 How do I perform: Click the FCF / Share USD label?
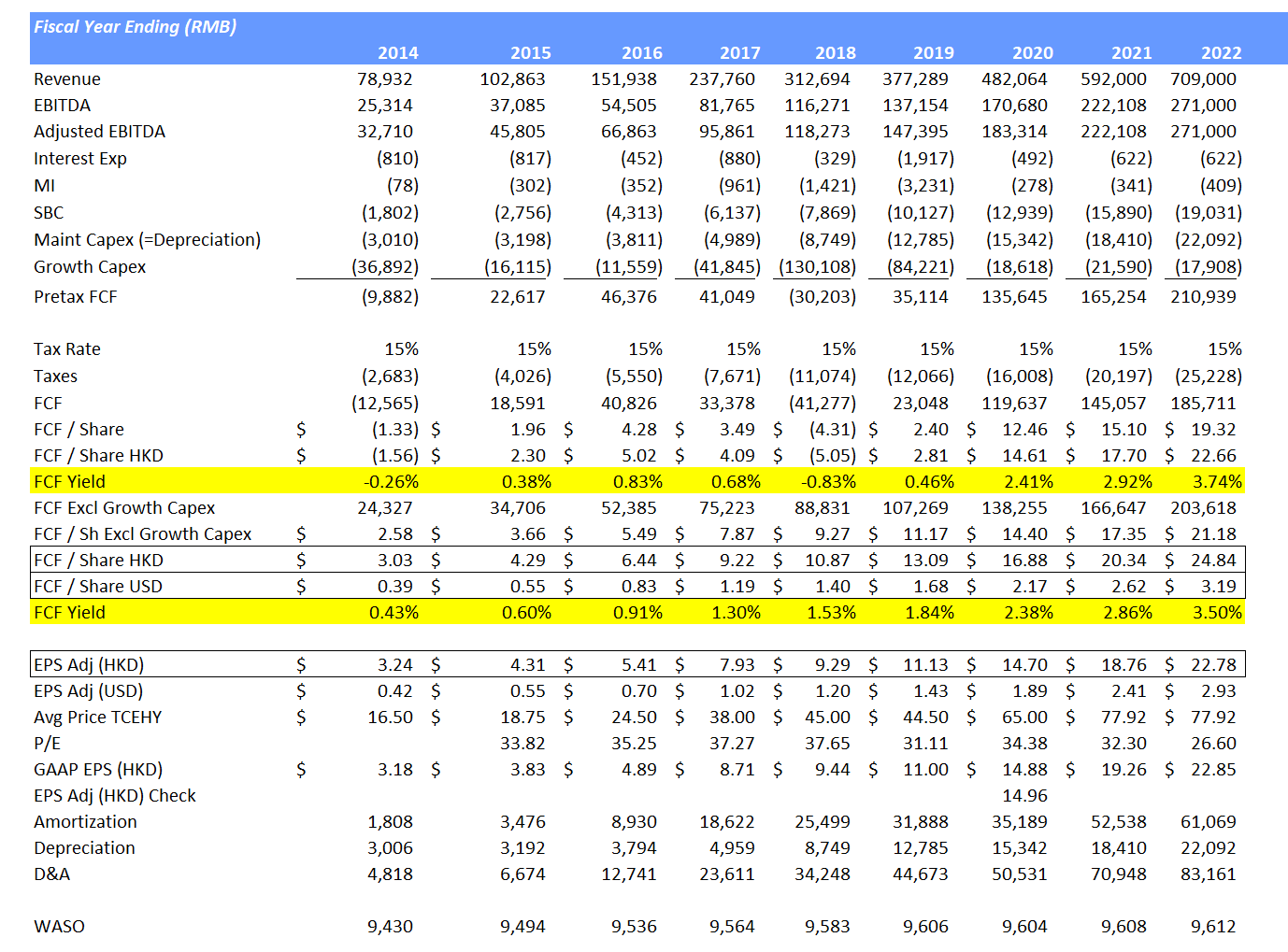98,587
